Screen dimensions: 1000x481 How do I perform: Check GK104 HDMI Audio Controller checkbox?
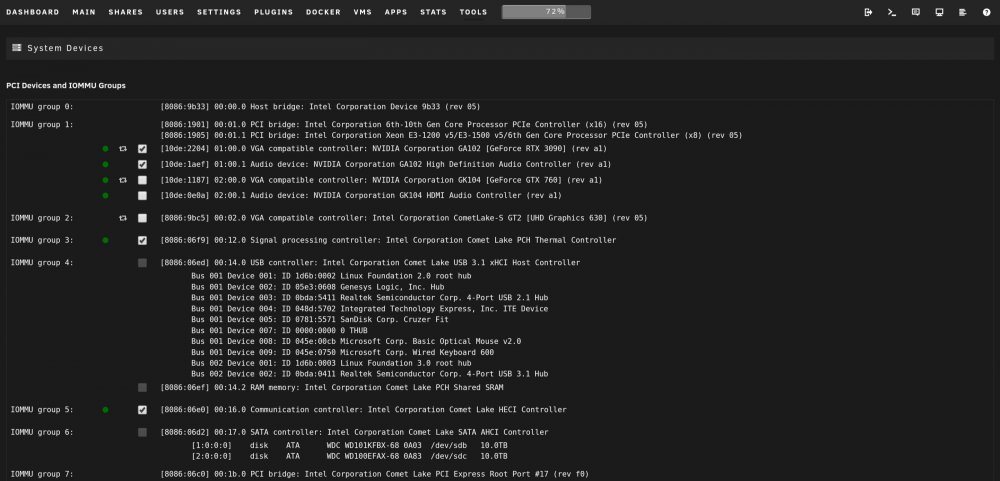(142, 196)
